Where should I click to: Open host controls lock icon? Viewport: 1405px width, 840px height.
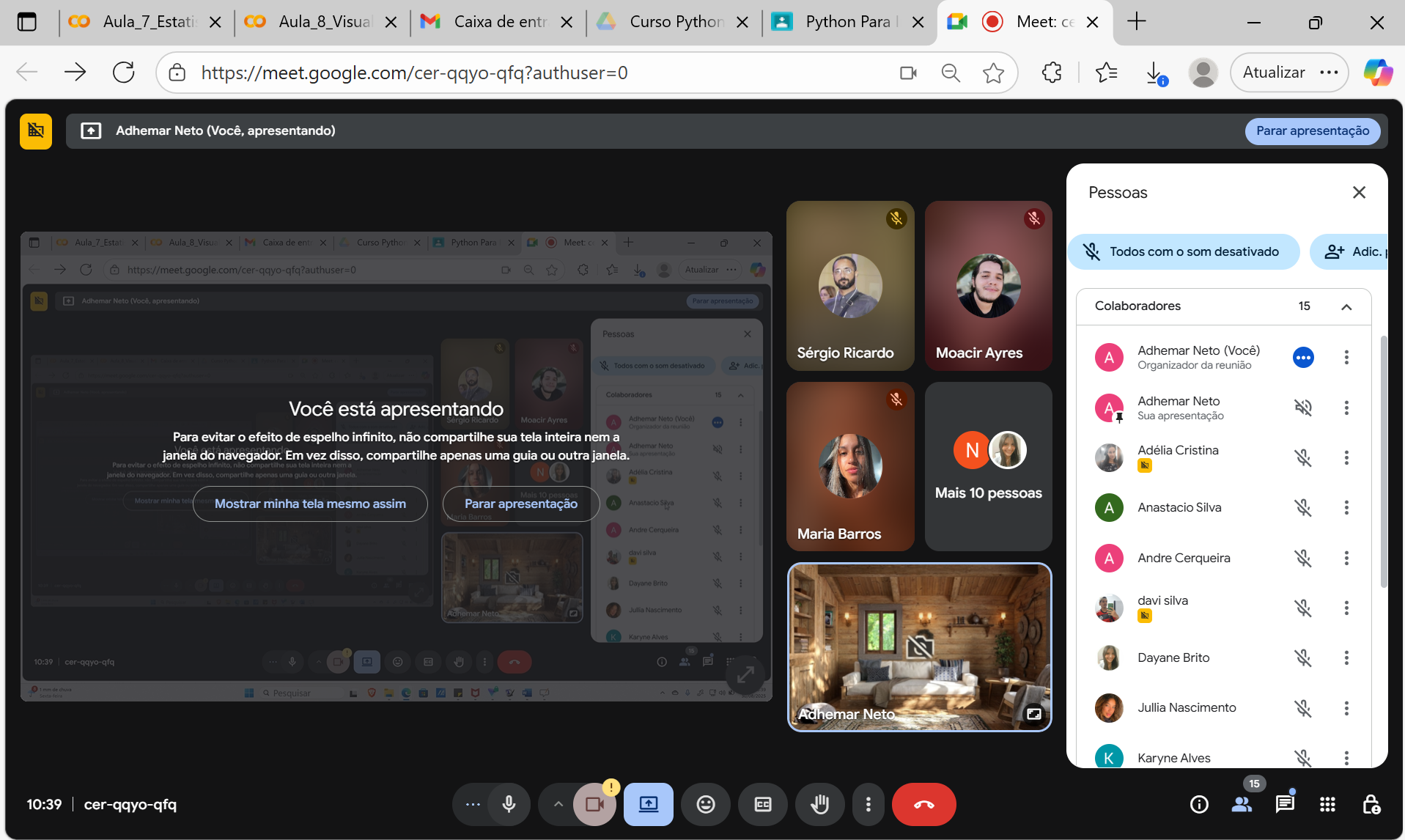pyautogui.click(x=1371, y=805)
